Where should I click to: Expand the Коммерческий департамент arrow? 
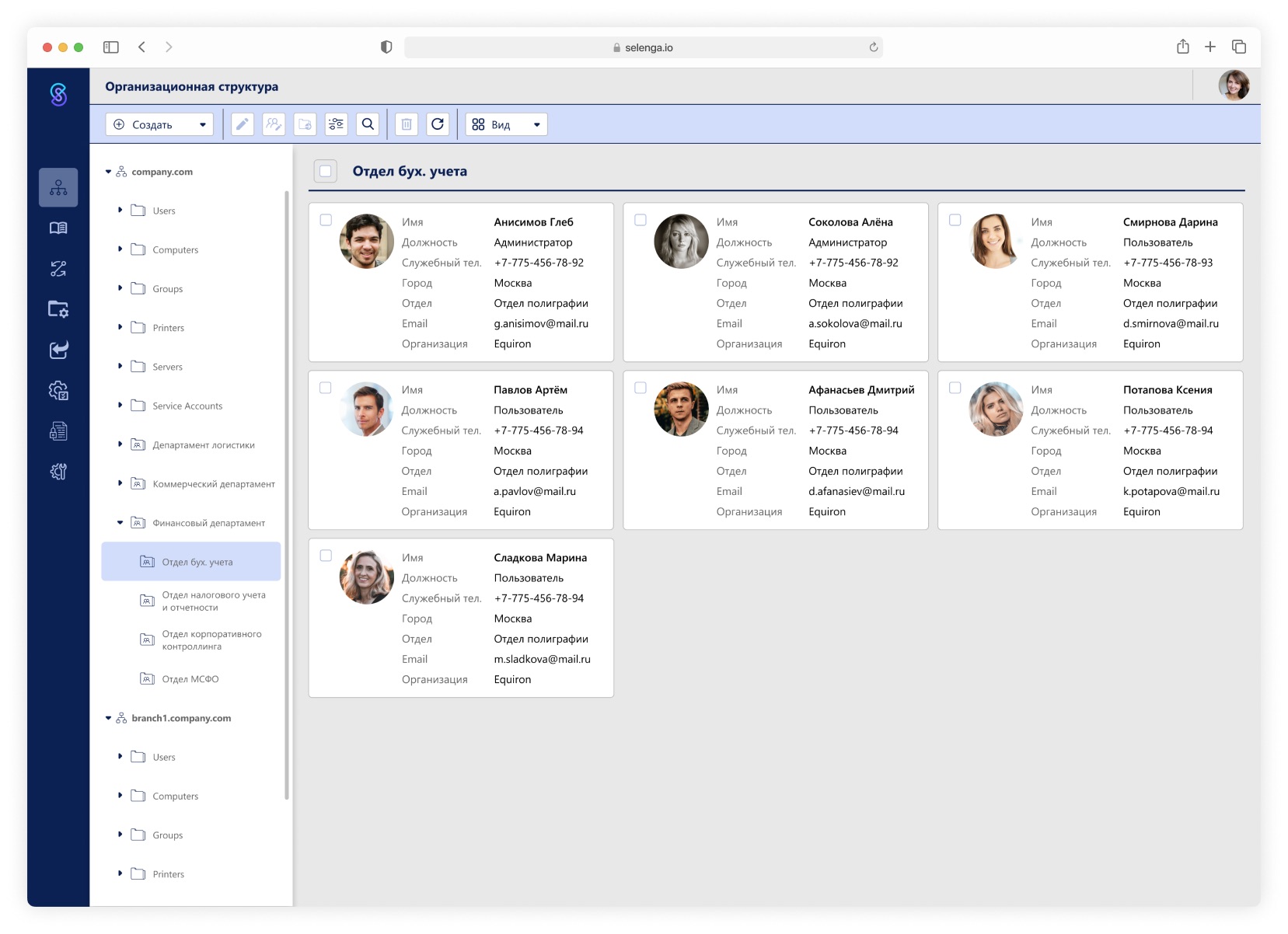coord(120,483)
